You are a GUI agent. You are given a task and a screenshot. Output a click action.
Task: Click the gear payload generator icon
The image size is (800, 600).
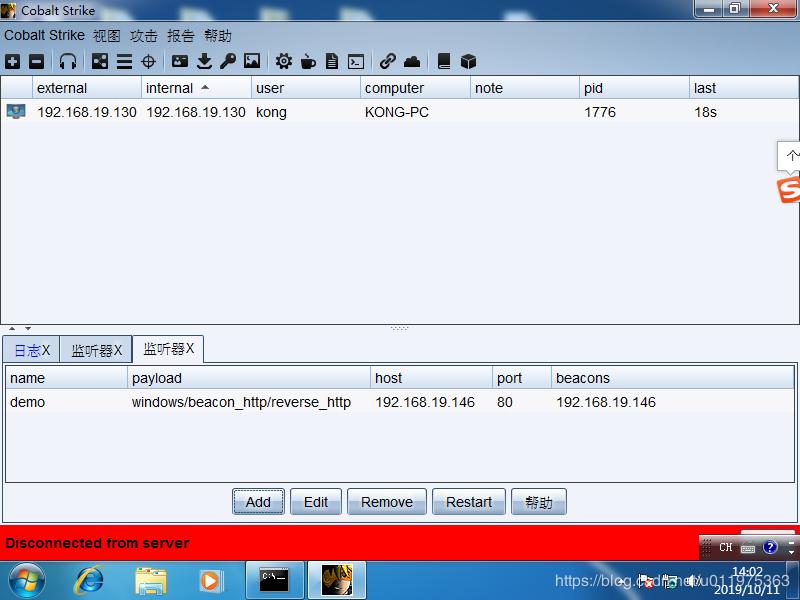284,61
